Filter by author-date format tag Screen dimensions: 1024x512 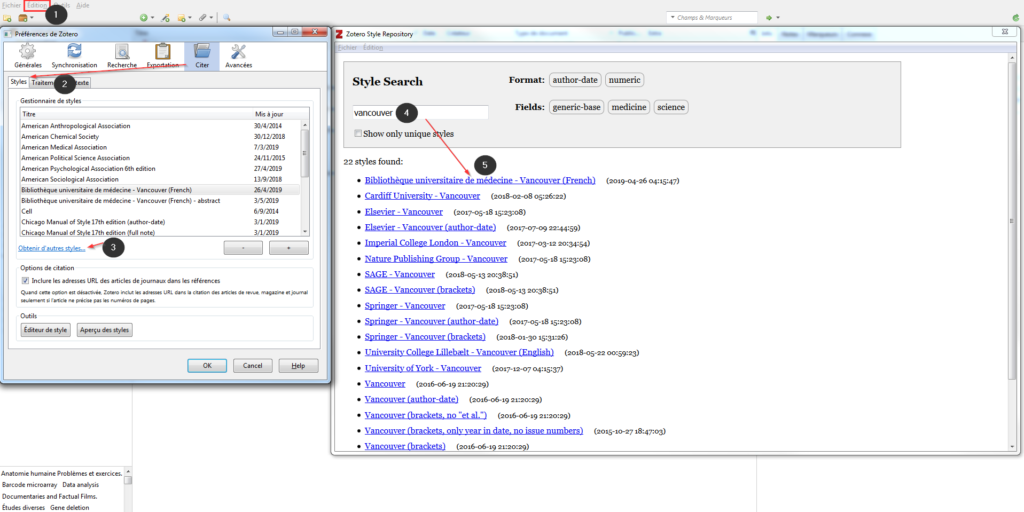click(x=575, y=80)
